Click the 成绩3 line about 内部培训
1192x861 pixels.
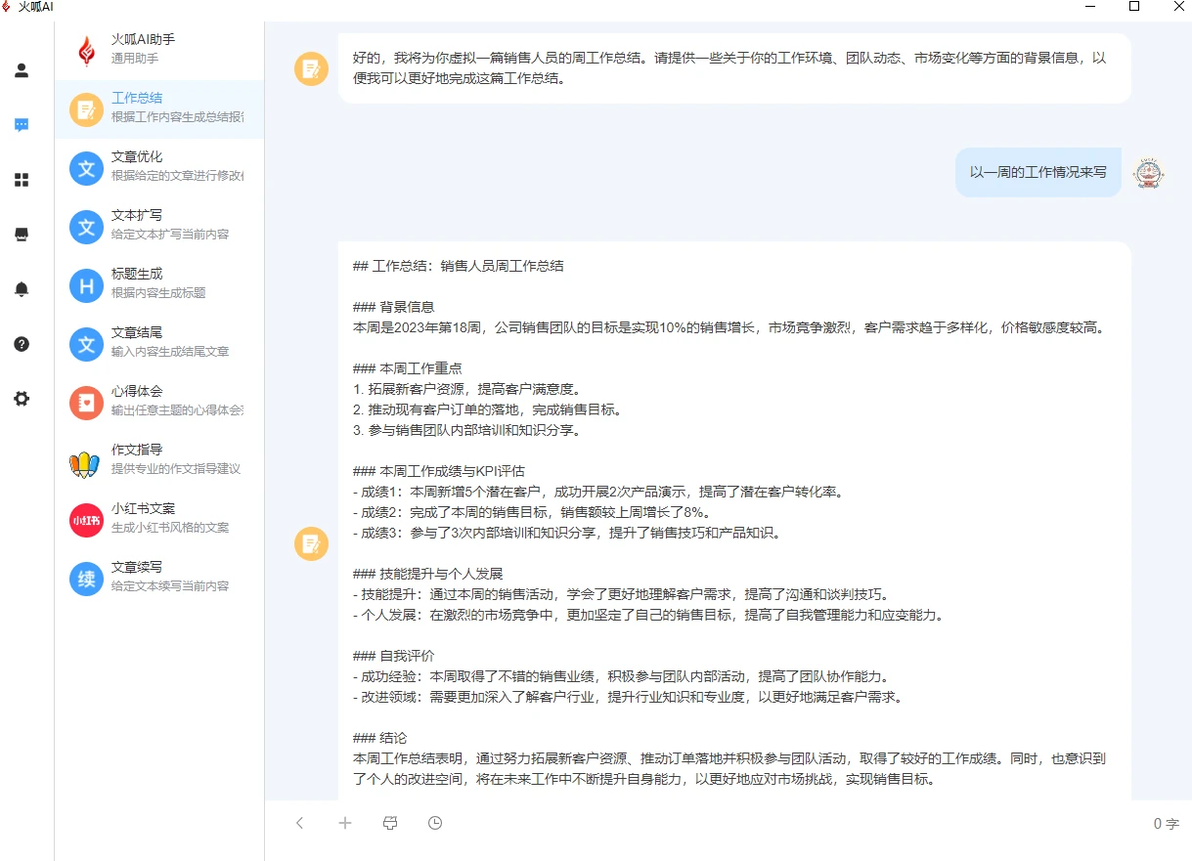click(x=568, y=533)
